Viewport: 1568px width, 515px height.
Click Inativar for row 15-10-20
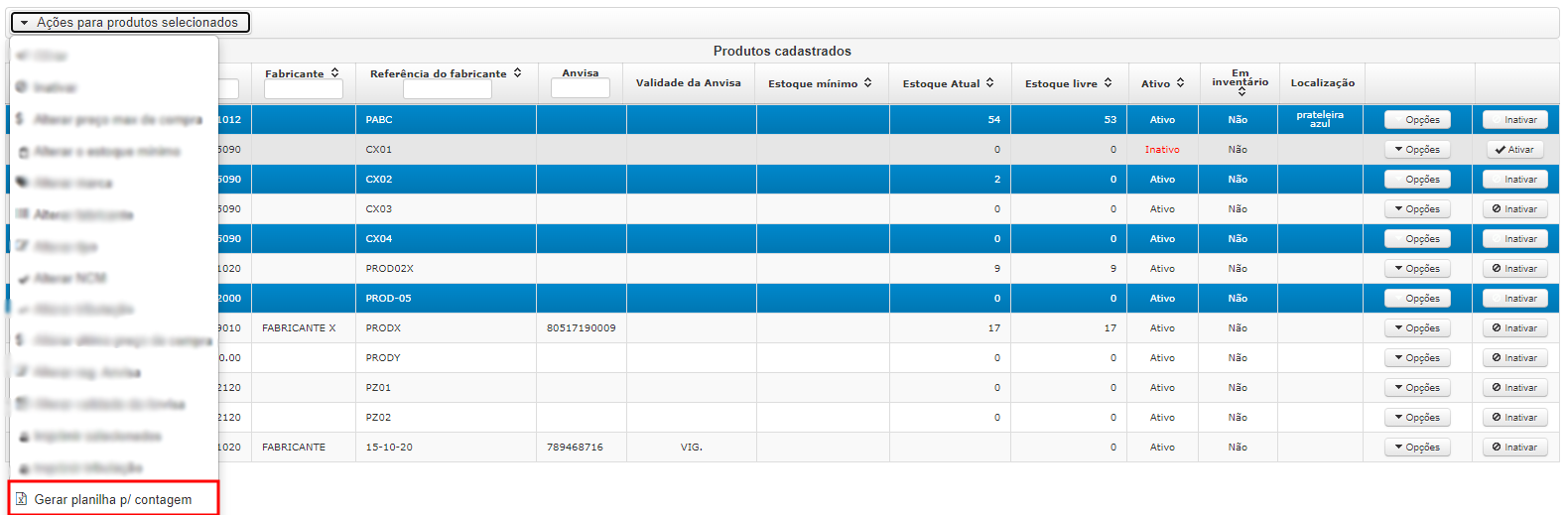(1515, 447)
